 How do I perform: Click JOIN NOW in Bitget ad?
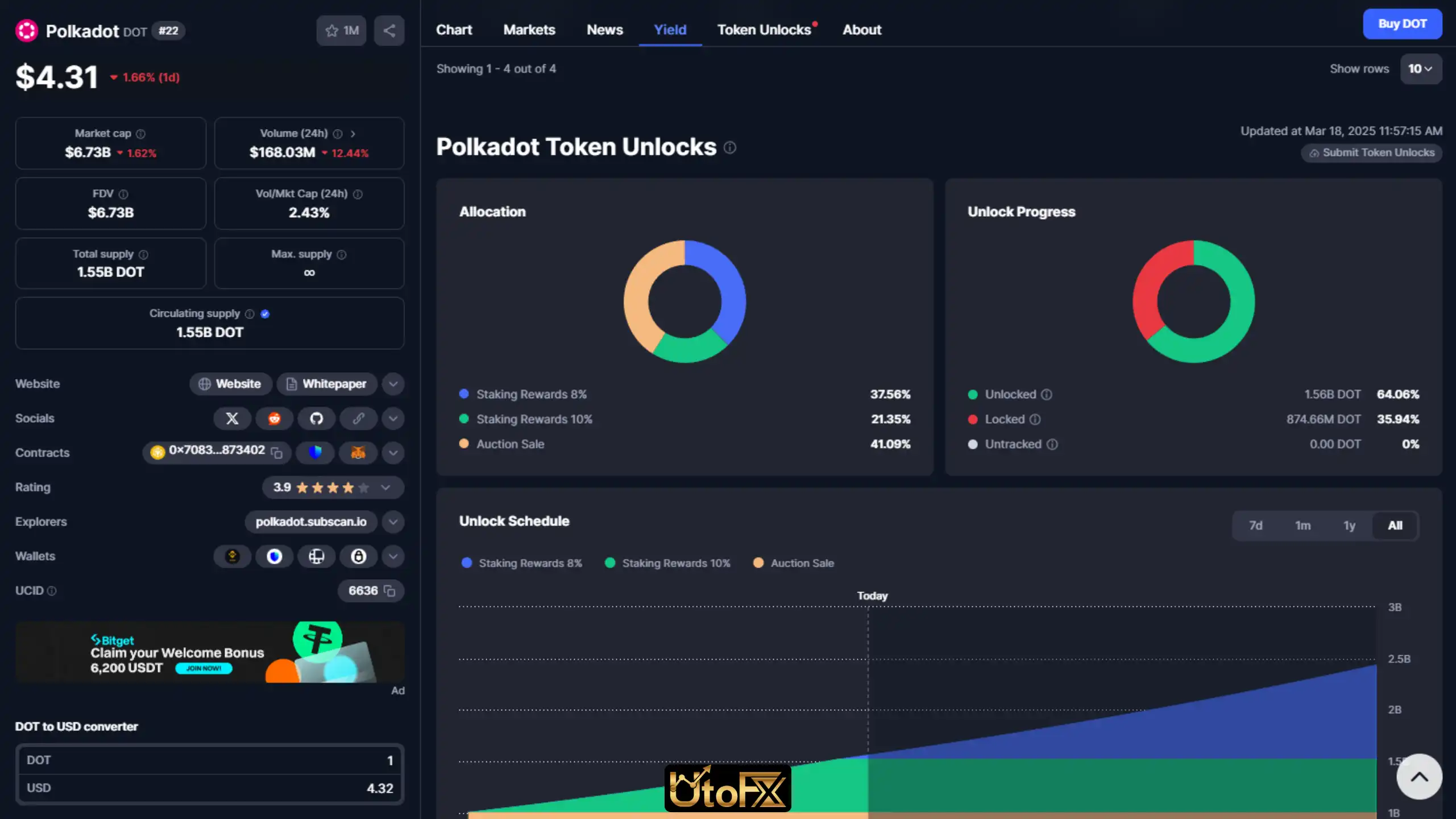pos(204,668)
